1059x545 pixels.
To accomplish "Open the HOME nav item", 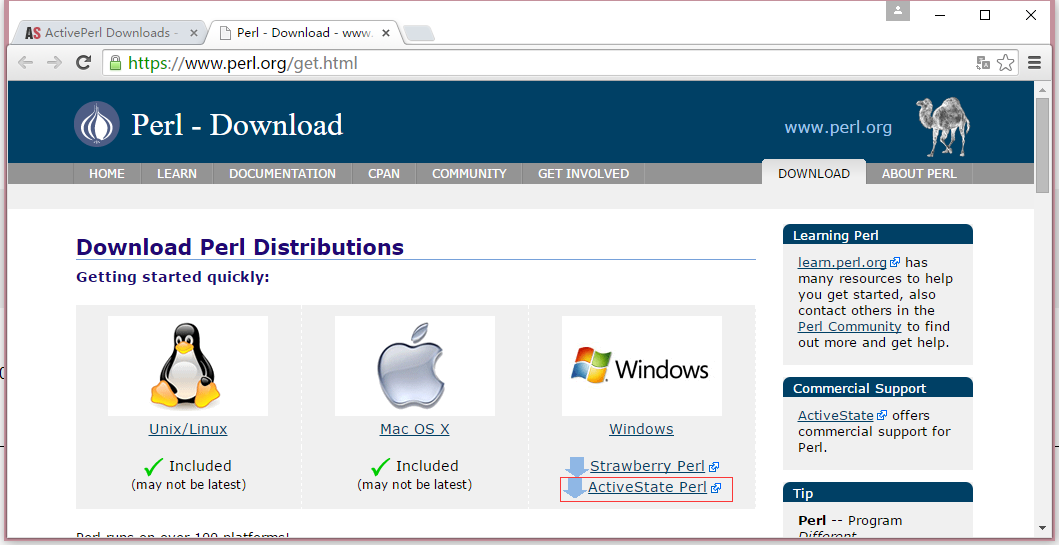I will point(107,174).
